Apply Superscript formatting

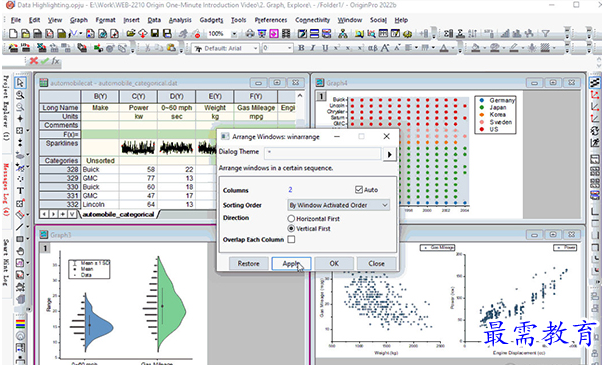(x=337, y=48)
